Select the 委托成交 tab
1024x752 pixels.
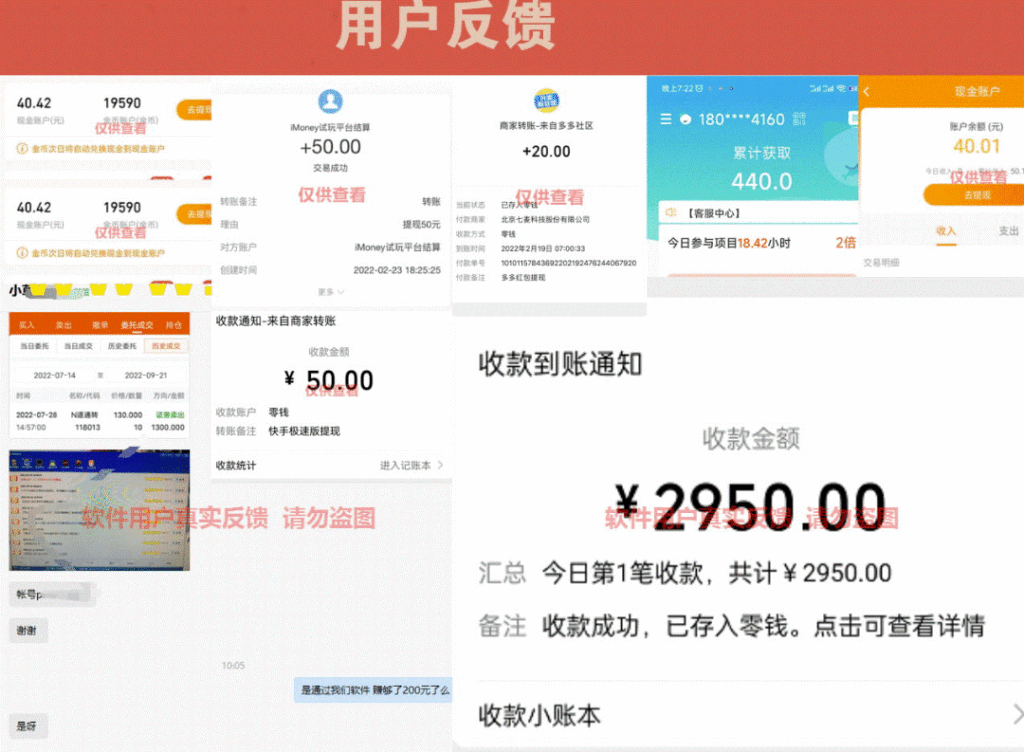click(137, 324)
